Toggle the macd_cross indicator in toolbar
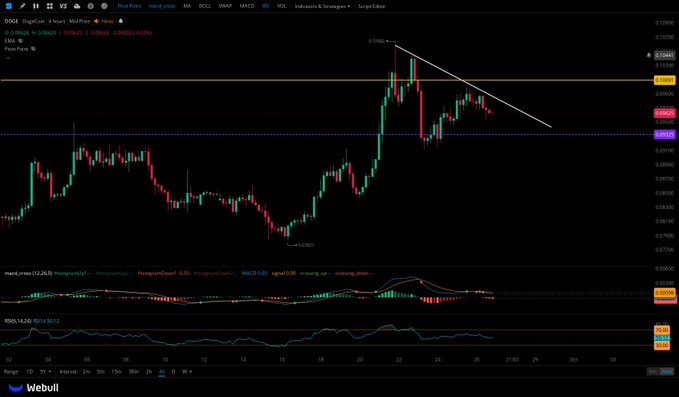Image resolution: width=679 pixels, height=397 pixels. [162, 6]
